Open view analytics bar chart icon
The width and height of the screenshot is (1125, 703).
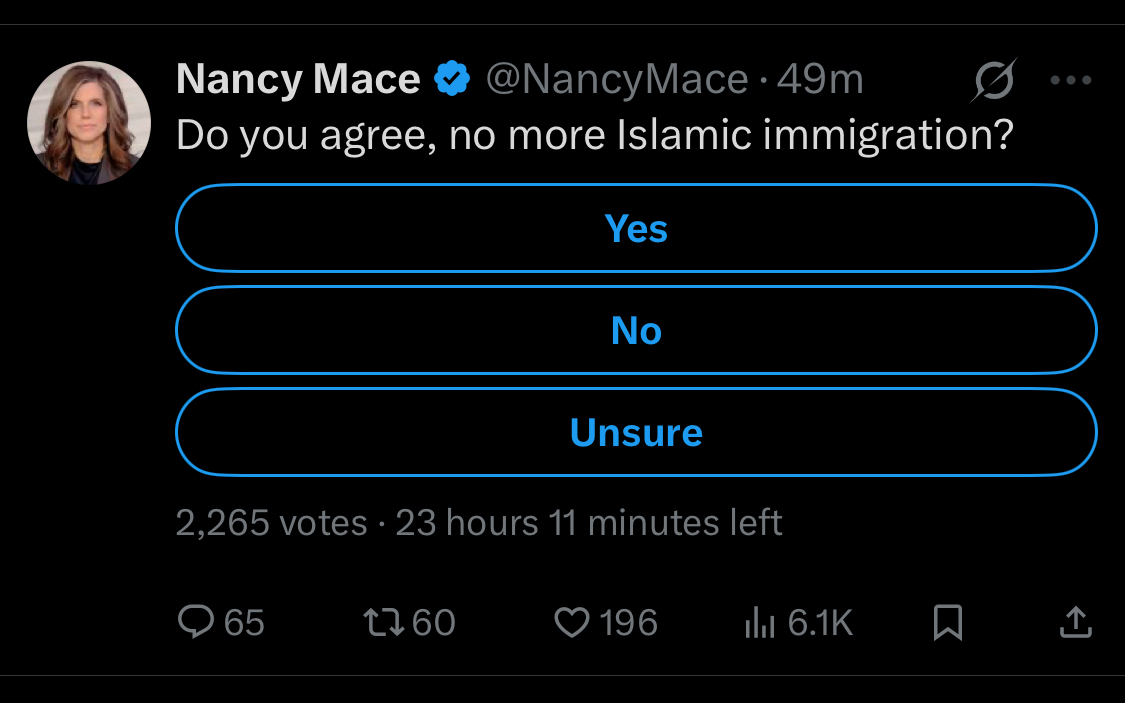click(x=760, y=623)
